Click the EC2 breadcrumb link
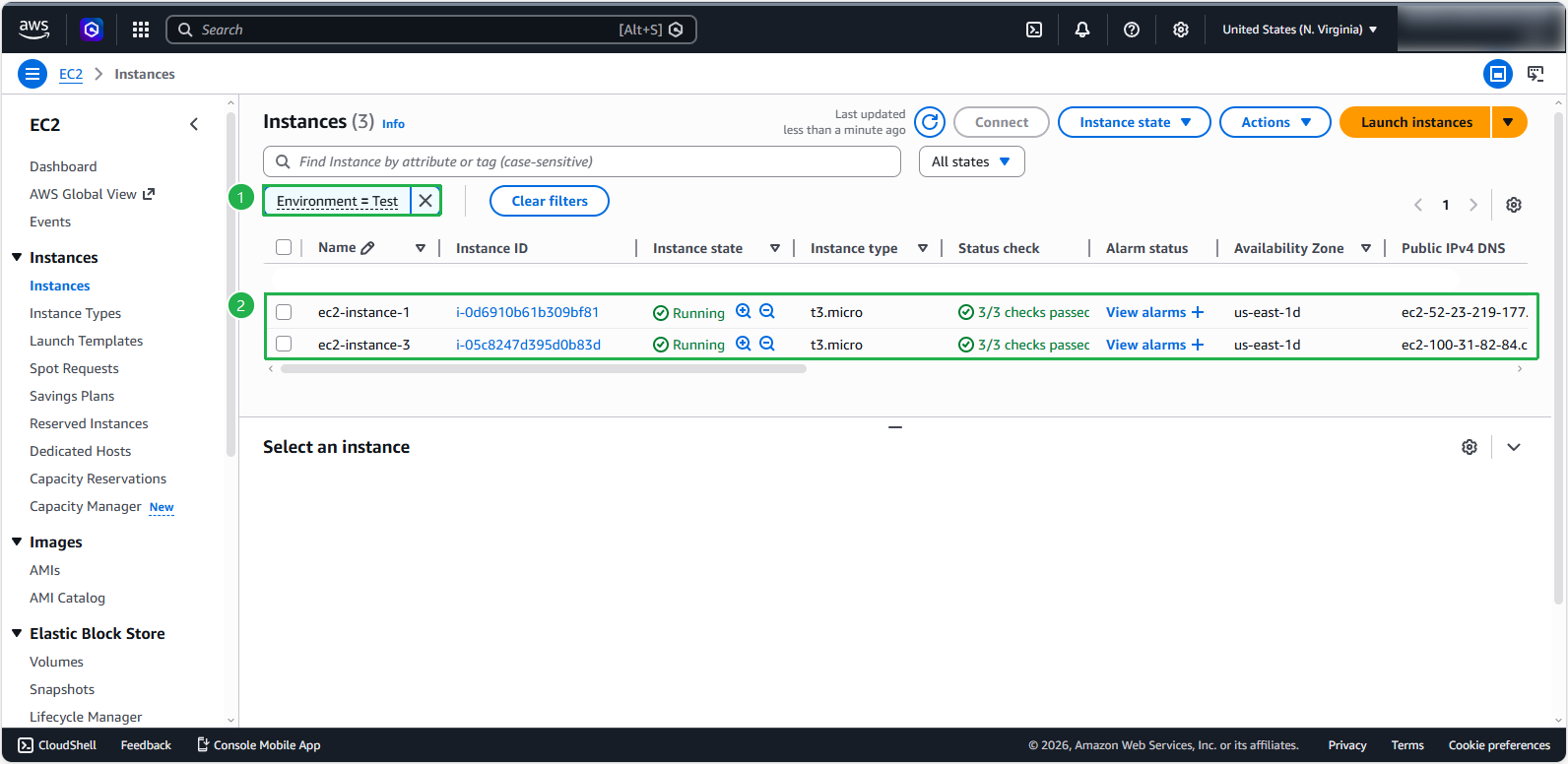Viewport: 1568px width, 764px height. (71, 74)
